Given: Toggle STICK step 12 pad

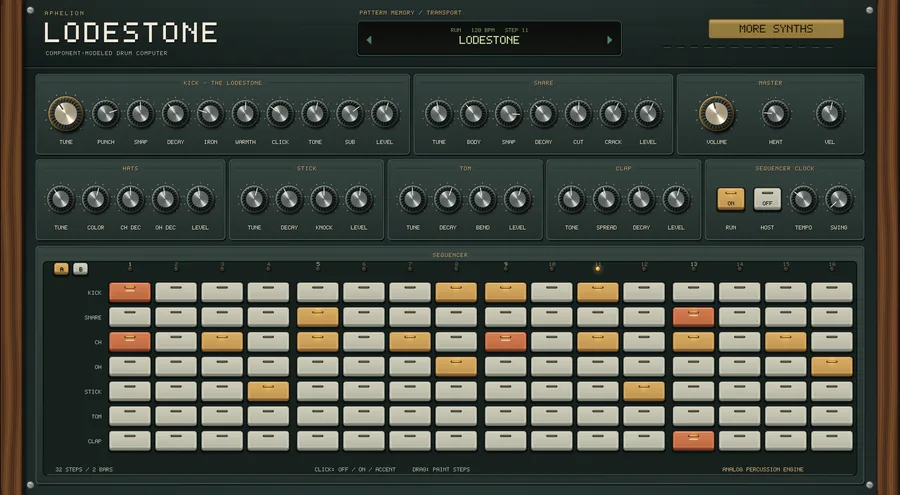Looking at the screenshot, I should (x=643, y=391).
